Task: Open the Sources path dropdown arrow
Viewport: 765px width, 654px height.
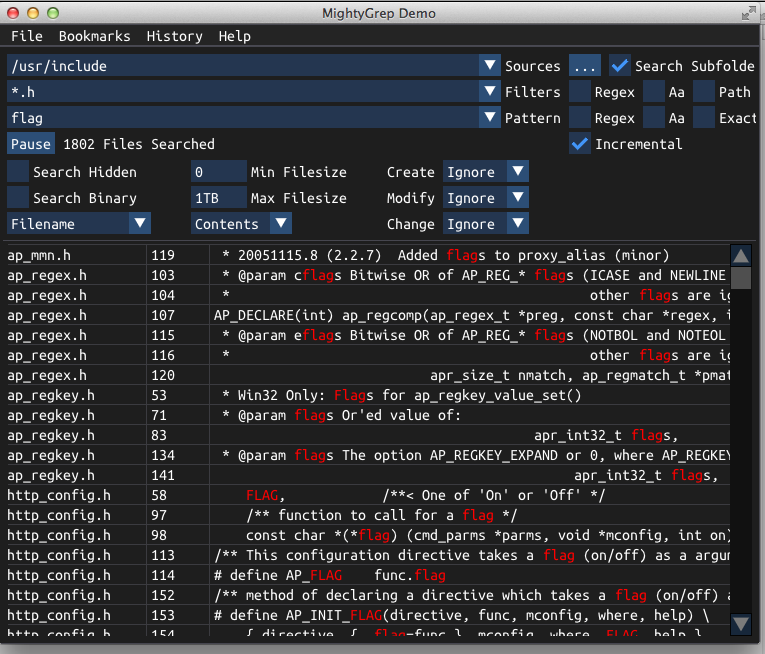Action: click(489, 66)
